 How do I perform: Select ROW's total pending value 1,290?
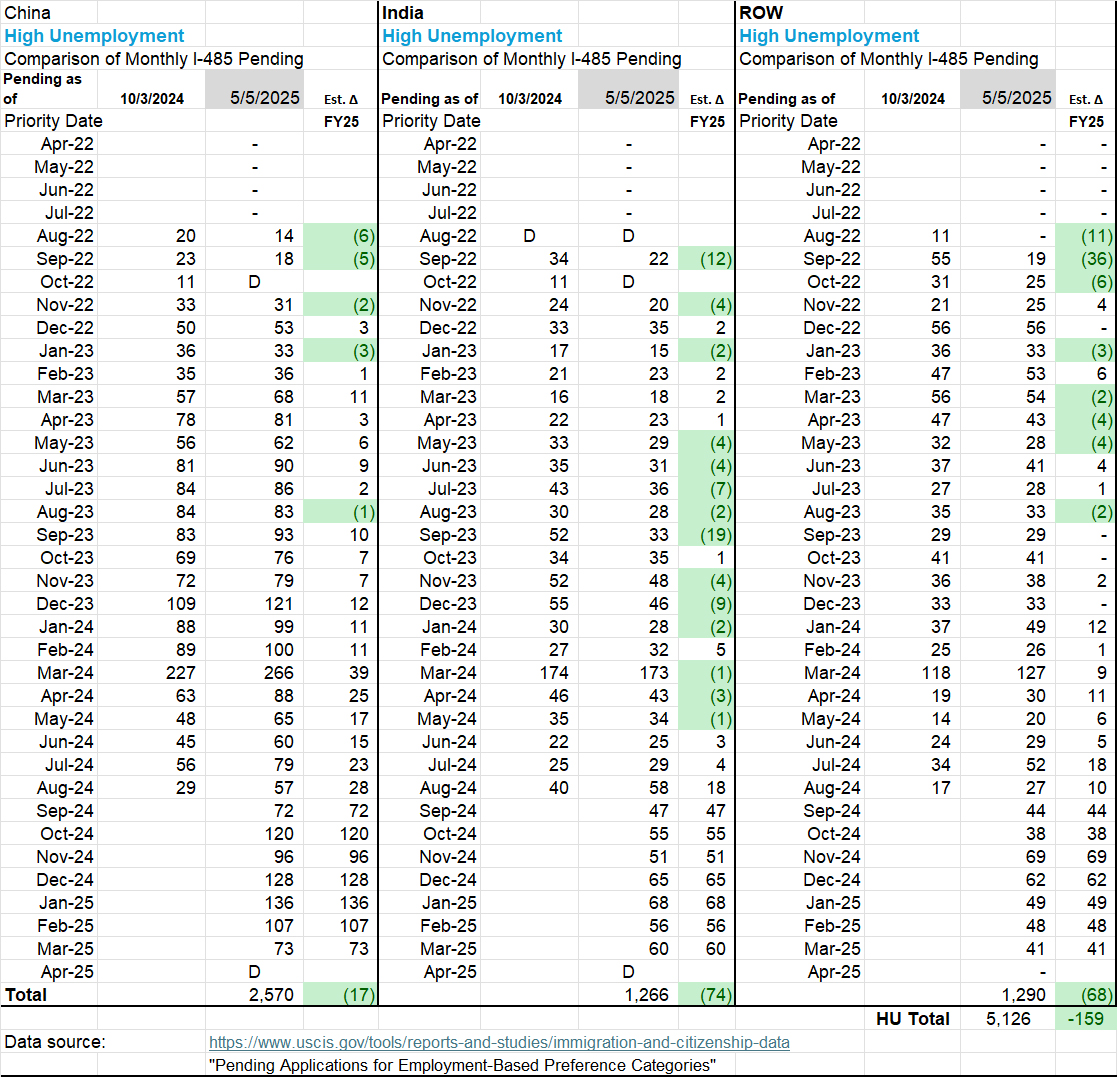[x=1024, y=995]
